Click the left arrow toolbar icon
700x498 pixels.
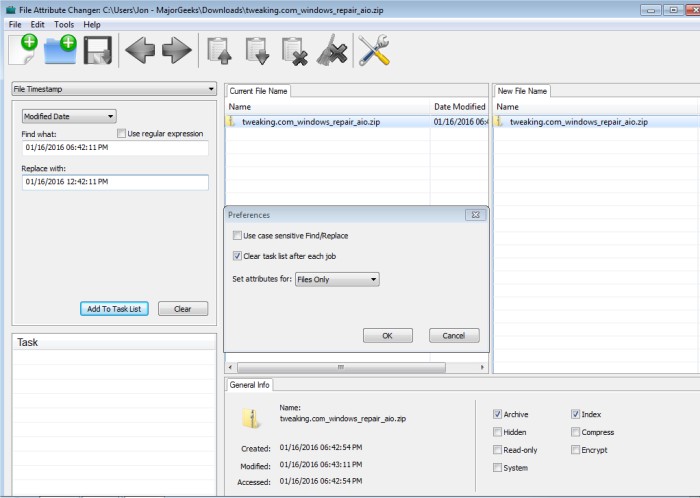140,50
